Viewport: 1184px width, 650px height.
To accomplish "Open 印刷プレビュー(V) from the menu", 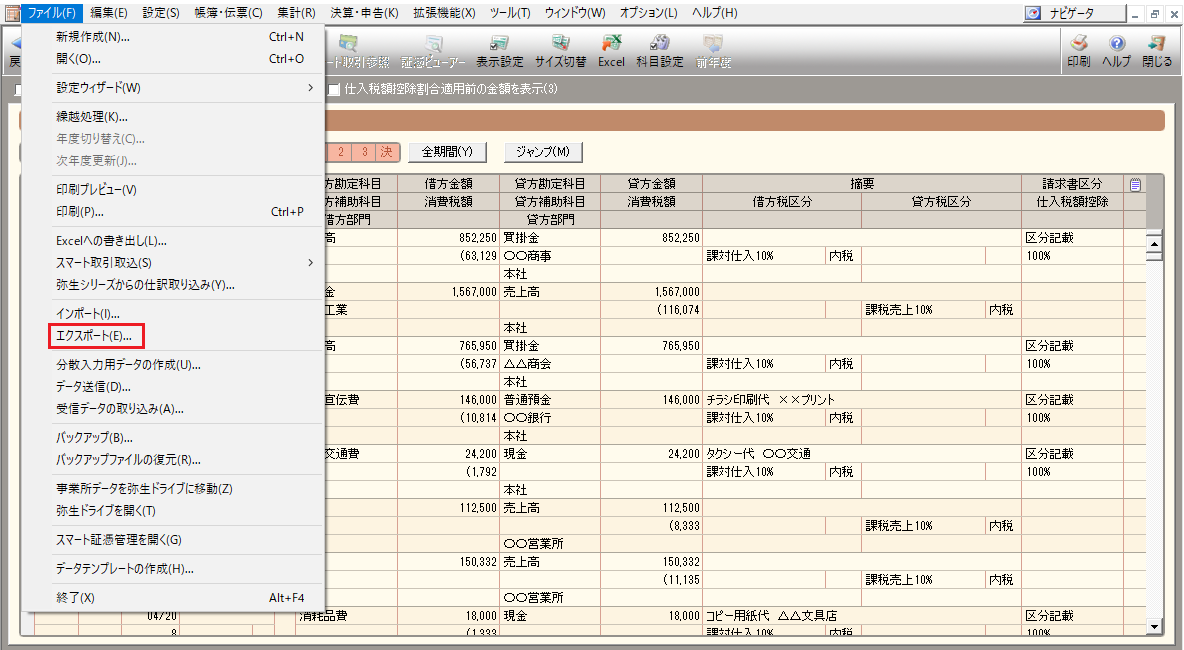I will [187, 189].
